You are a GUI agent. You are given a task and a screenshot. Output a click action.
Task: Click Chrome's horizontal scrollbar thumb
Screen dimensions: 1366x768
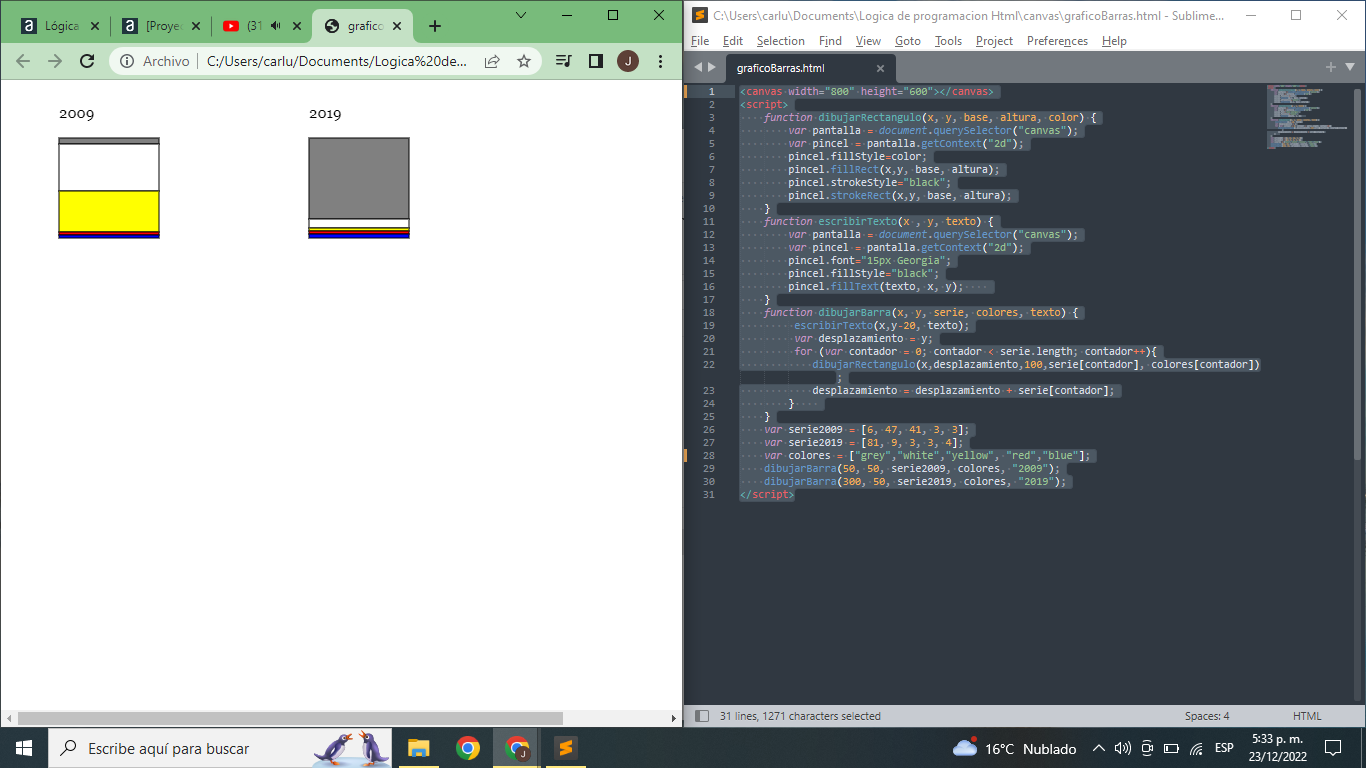tap(290, 718)
